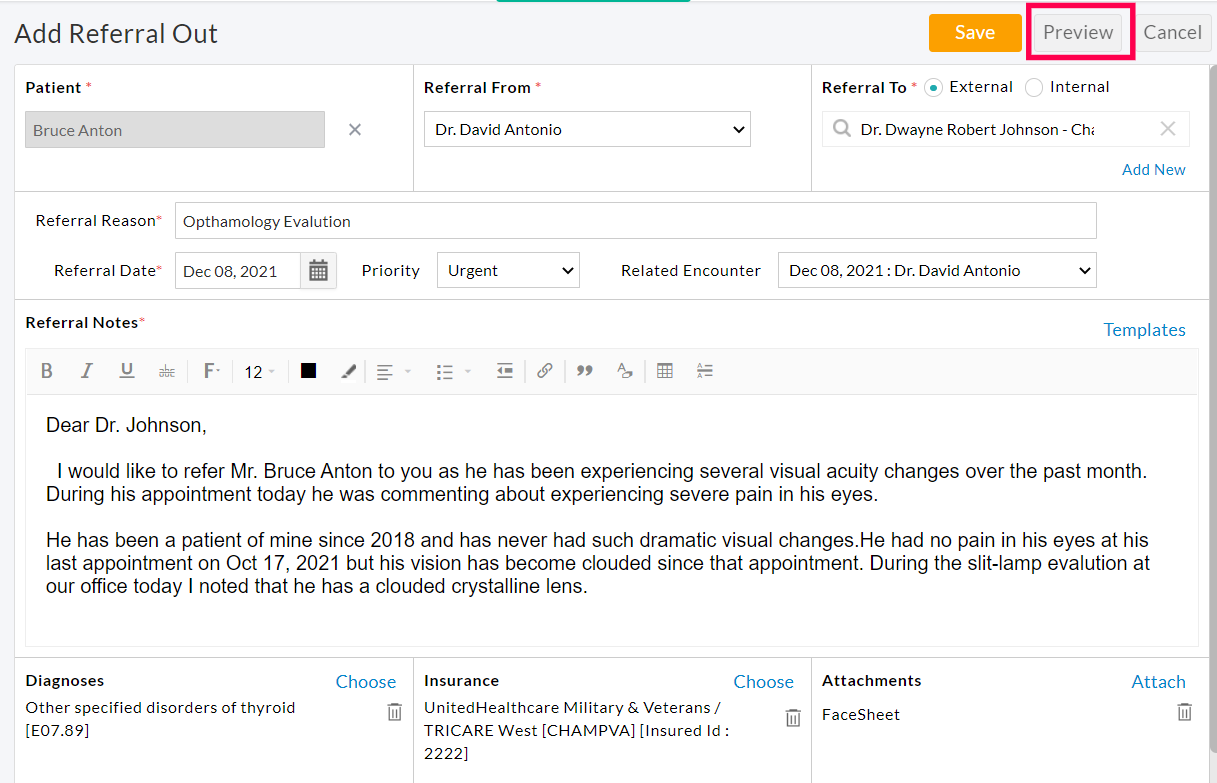The height and width of the screenshot is (783, 1217).
Task: Apply italic formatting in notes editor
Action: click(x=86, y=370)
